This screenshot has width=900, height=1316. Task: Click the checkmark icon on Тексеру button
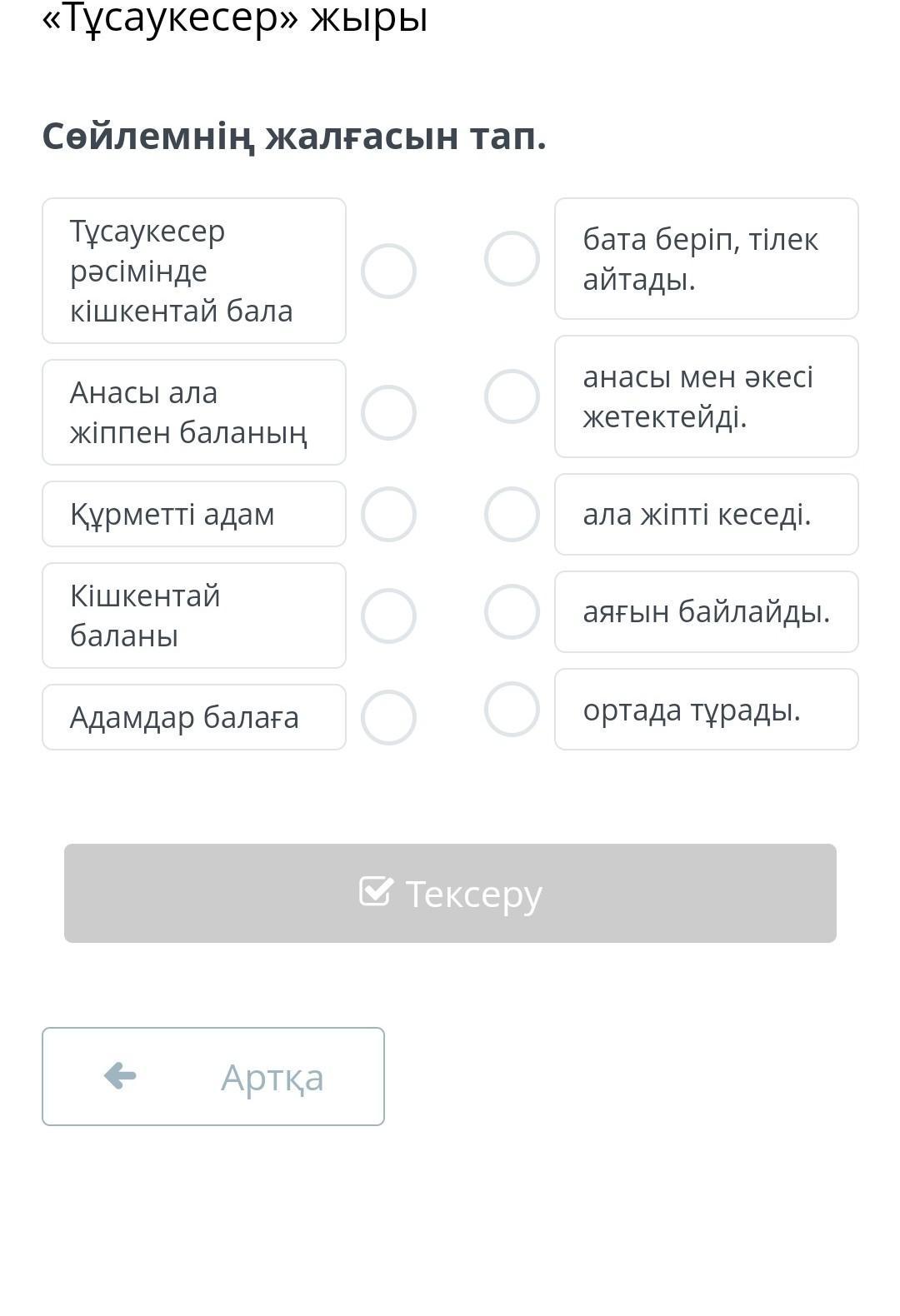[x=375, y=891]
